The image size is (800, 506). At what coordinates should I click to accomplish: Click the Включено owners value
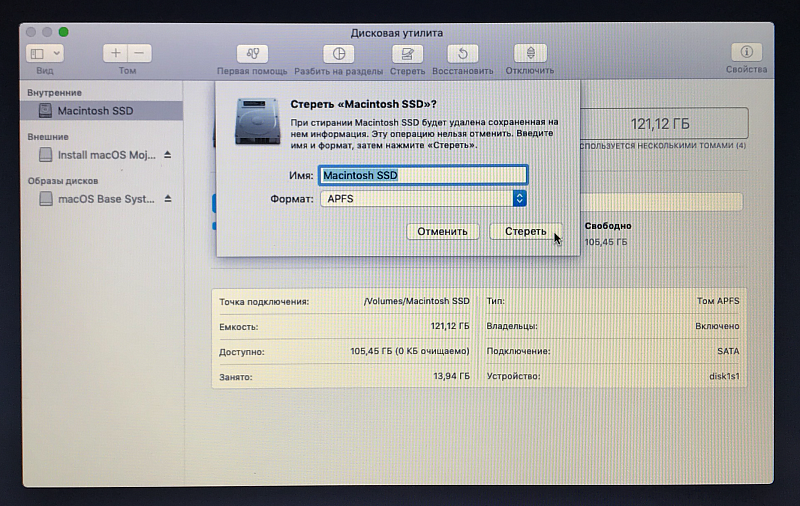(x=717, y=326)
